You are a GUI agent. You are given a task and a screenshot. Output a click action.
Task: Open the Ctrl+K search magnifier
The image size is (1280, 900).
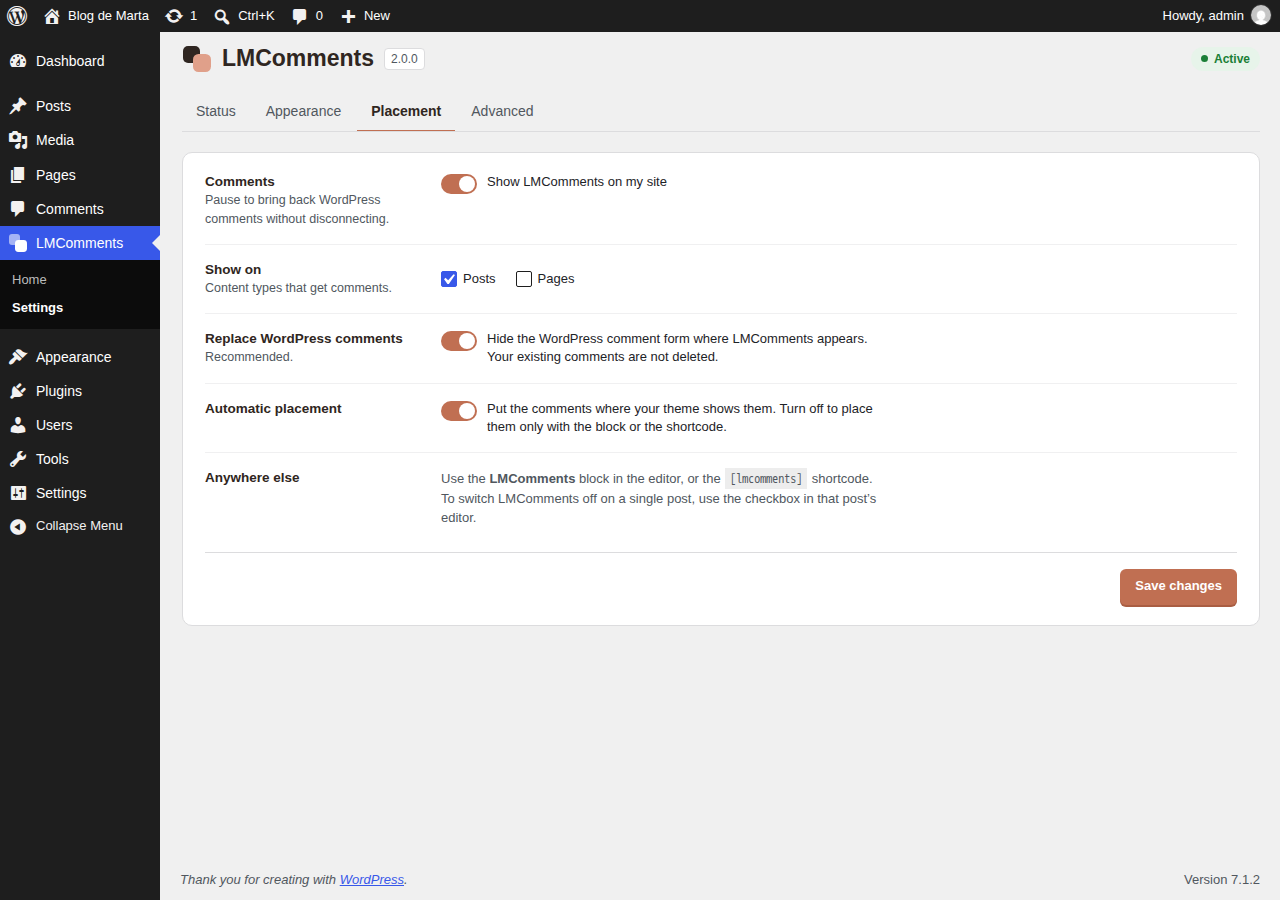pyautogui.click(x=222, y=16)
